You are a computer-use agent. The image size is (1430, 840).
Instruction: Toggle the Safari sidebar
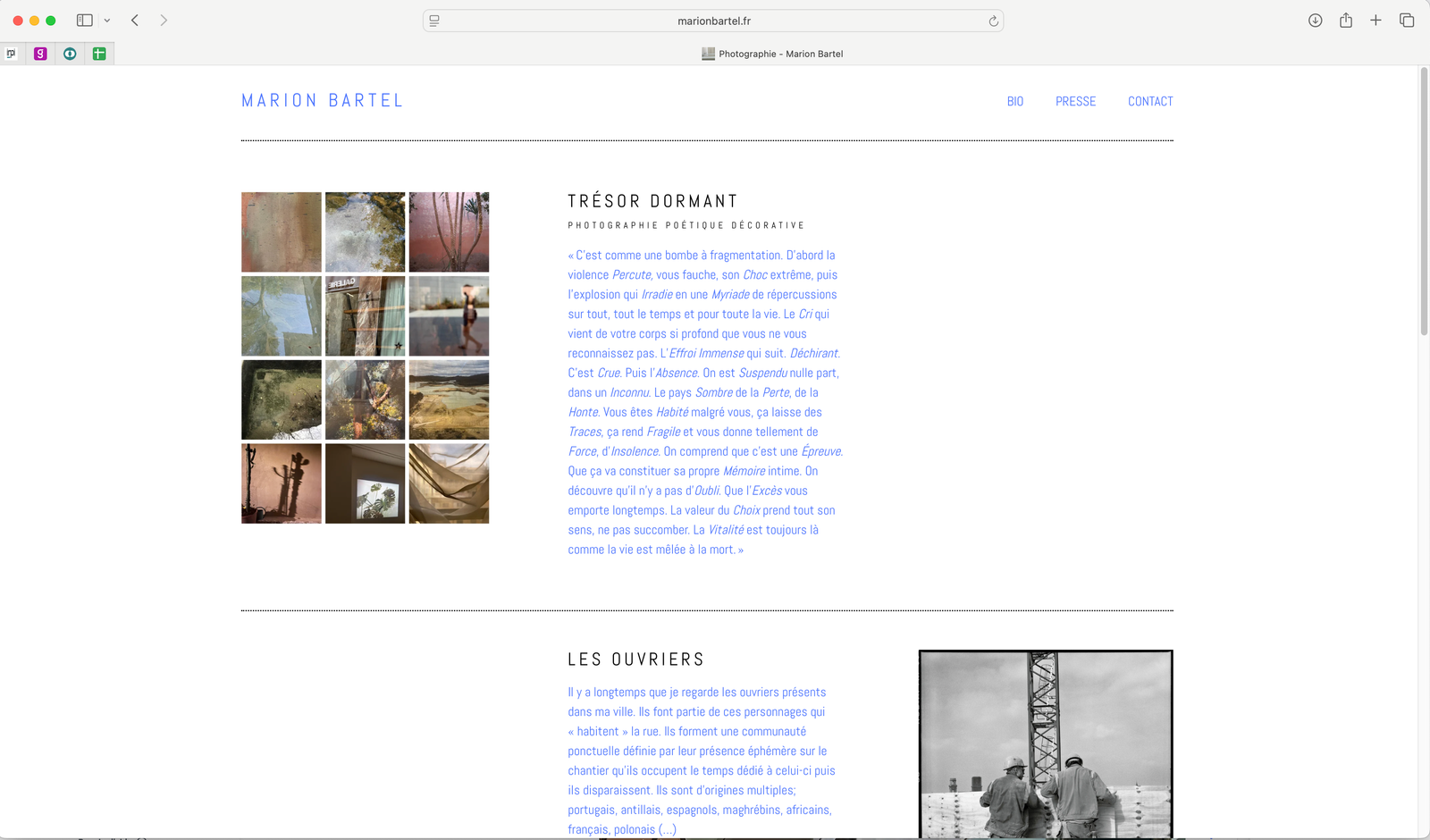85,21
